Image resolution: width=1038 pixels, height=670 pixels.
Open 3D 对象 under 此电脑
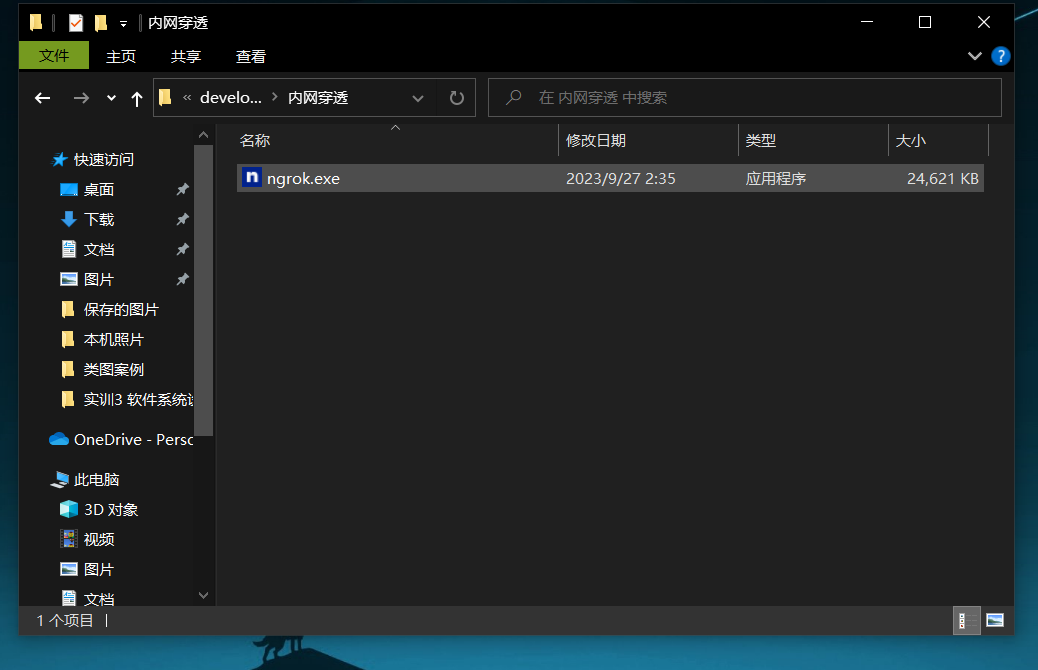[111, 510]
